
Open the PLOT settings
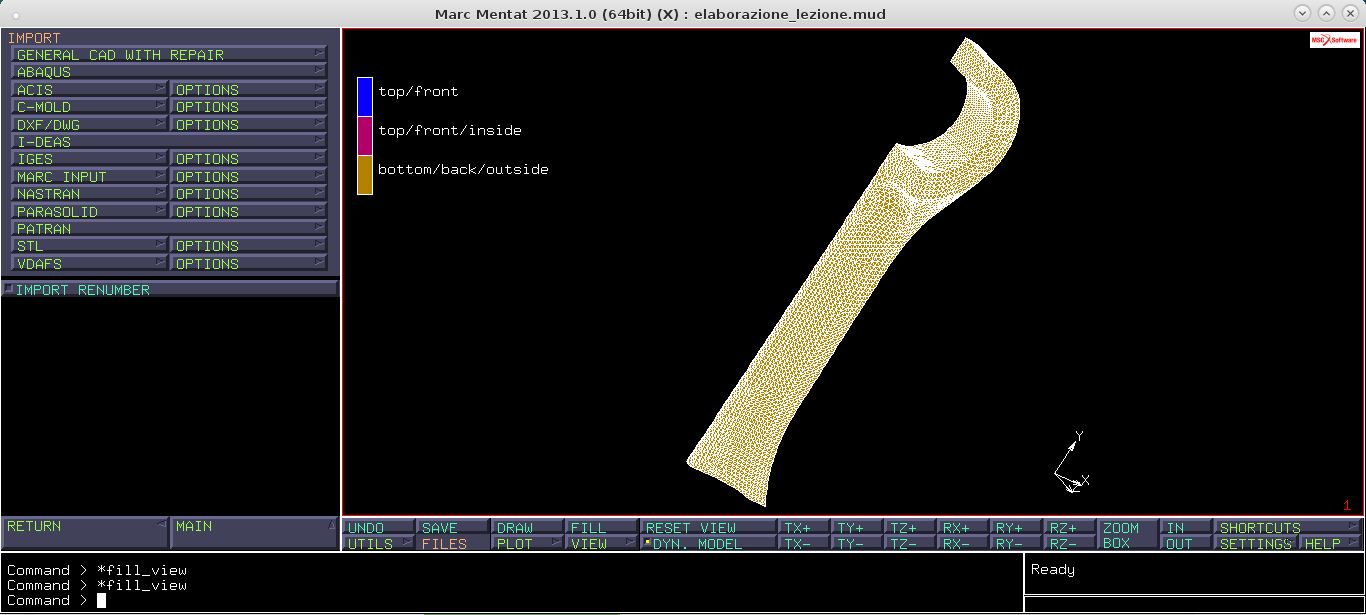[x=528, y=544]
